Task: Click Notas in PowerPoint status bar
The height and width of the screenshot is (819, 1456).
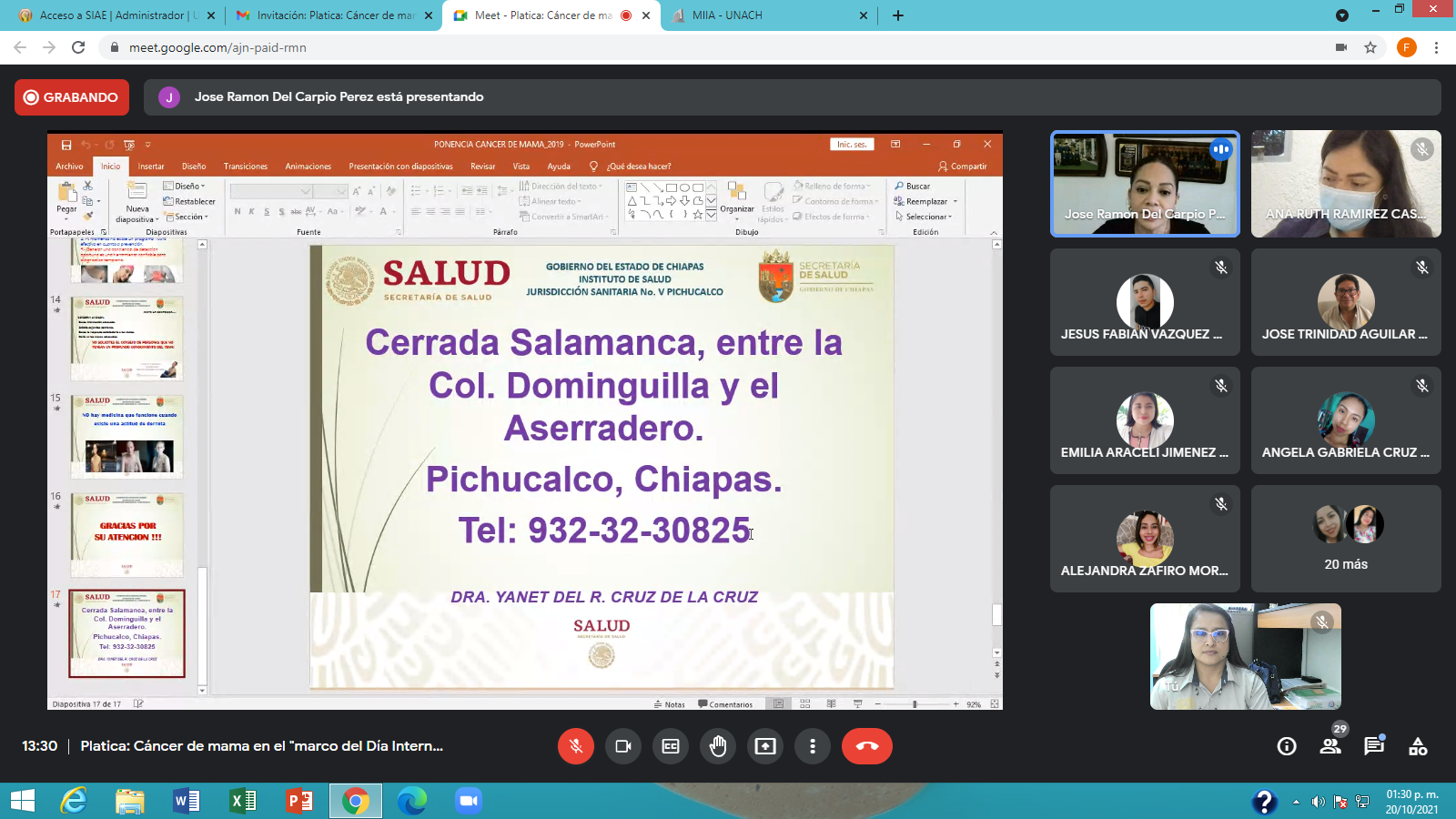Action: 670,704
